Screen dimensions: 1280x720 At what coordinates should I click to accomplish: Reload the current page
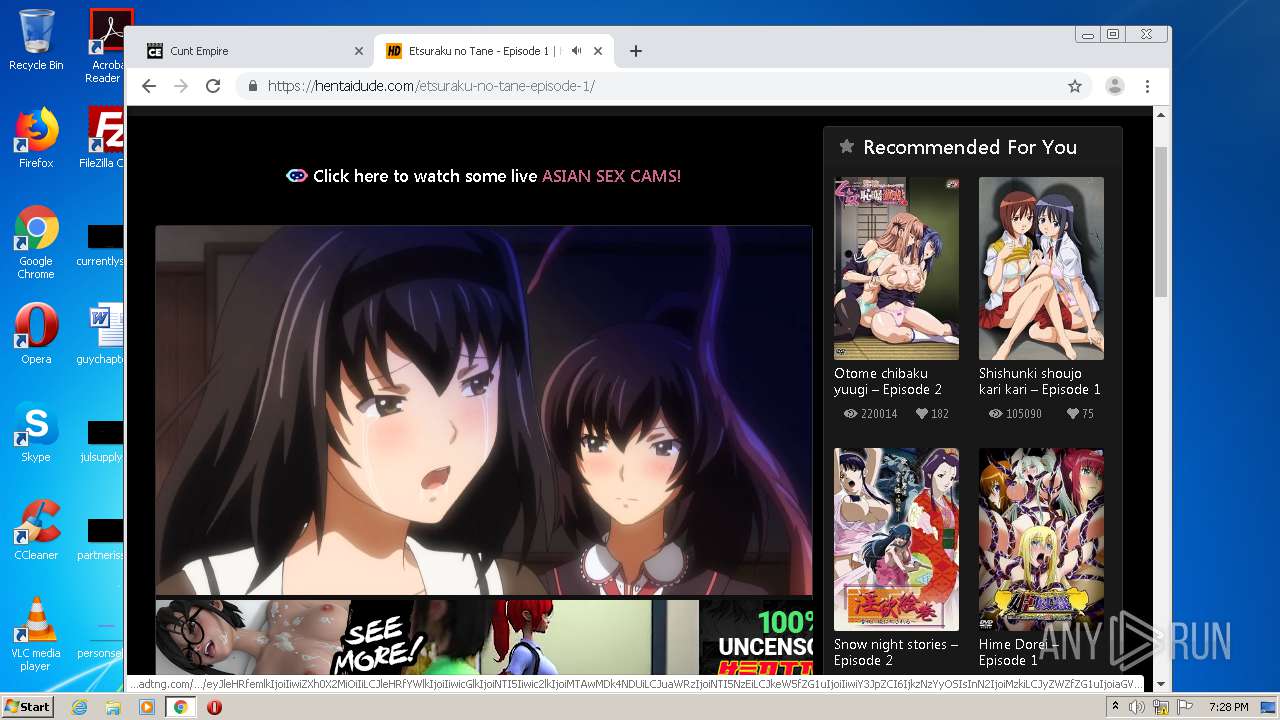213,86
